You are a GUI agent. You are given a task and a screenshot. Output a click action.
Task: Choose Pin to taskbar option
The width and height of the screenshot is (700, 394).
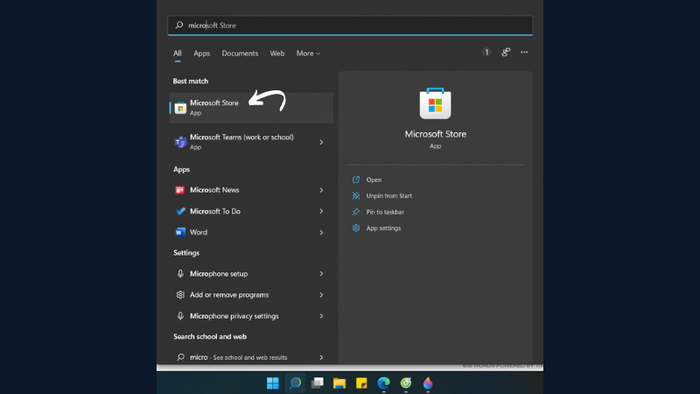[x=385, y=212]
